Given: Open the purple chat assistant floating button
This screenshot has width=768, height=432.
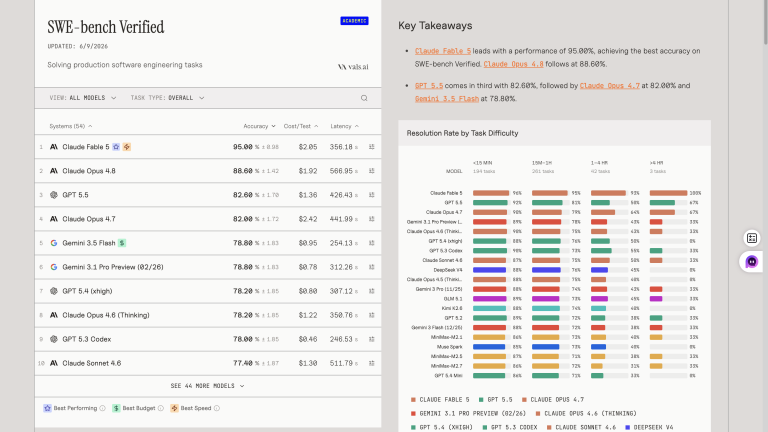Looking at the screenshot, I should 751,262.
